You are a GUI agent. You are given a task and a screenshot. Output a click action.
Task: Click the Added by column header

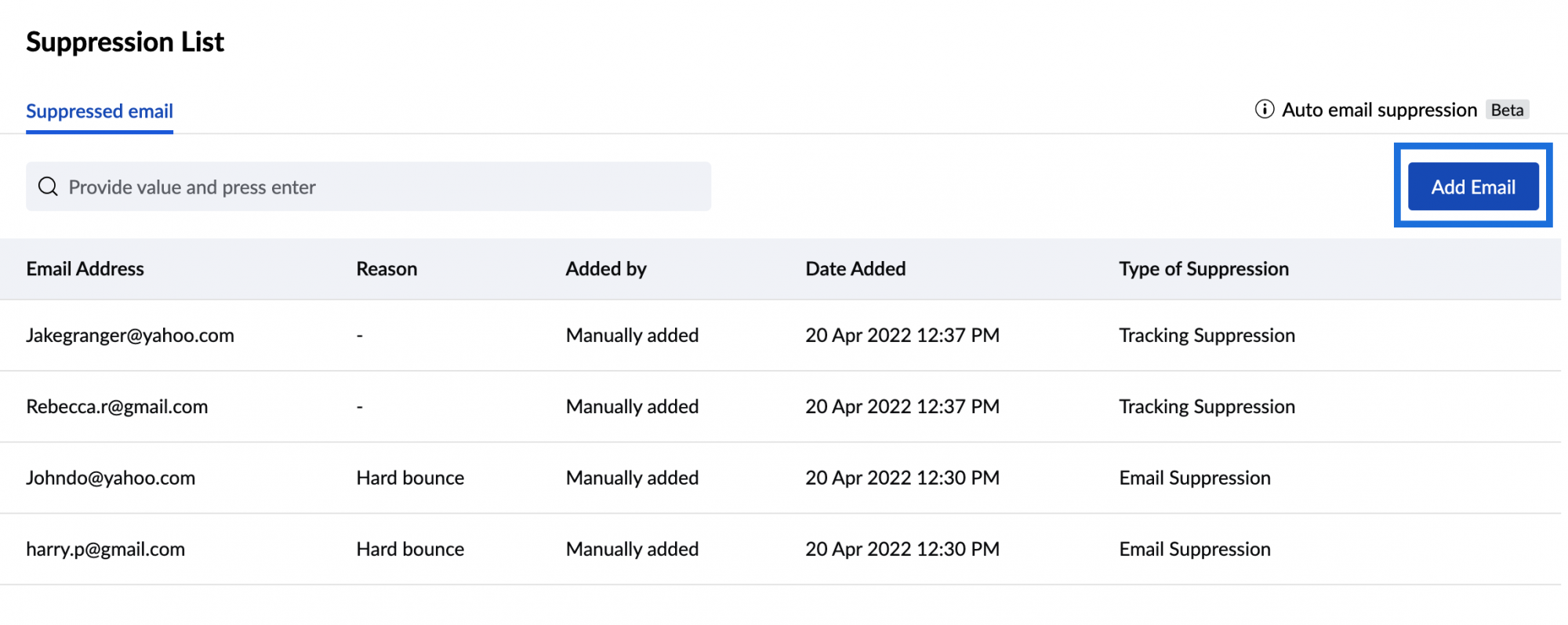tap(606, 269)
